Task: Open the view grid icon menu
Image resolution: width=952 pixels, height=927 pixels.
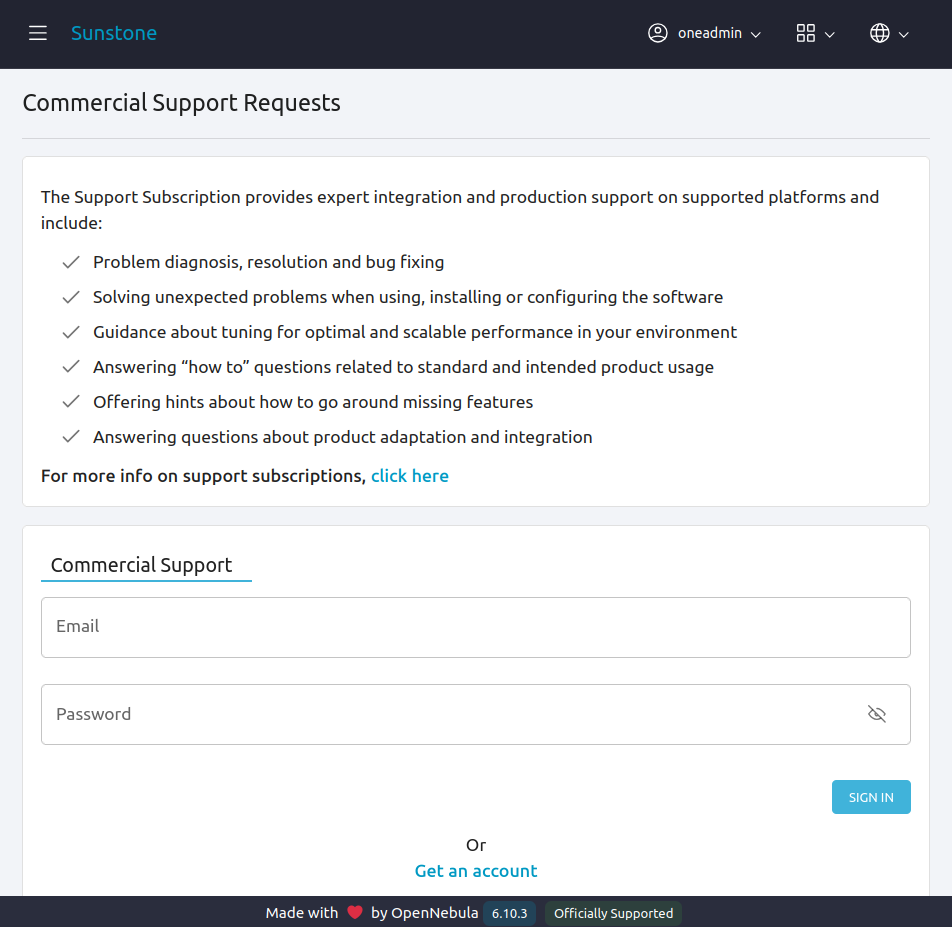Action: (x=806, y=33)
